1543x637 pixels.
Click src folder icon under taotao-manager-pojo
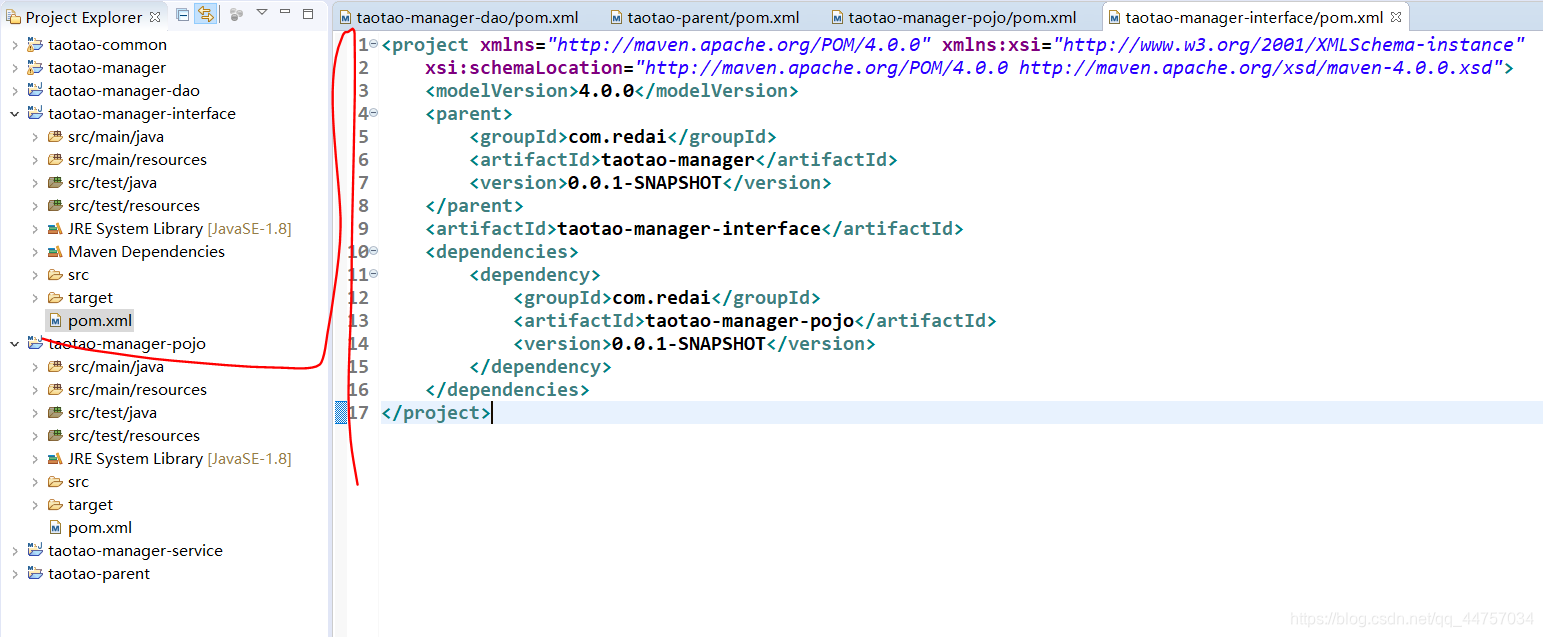click(55, 482)
